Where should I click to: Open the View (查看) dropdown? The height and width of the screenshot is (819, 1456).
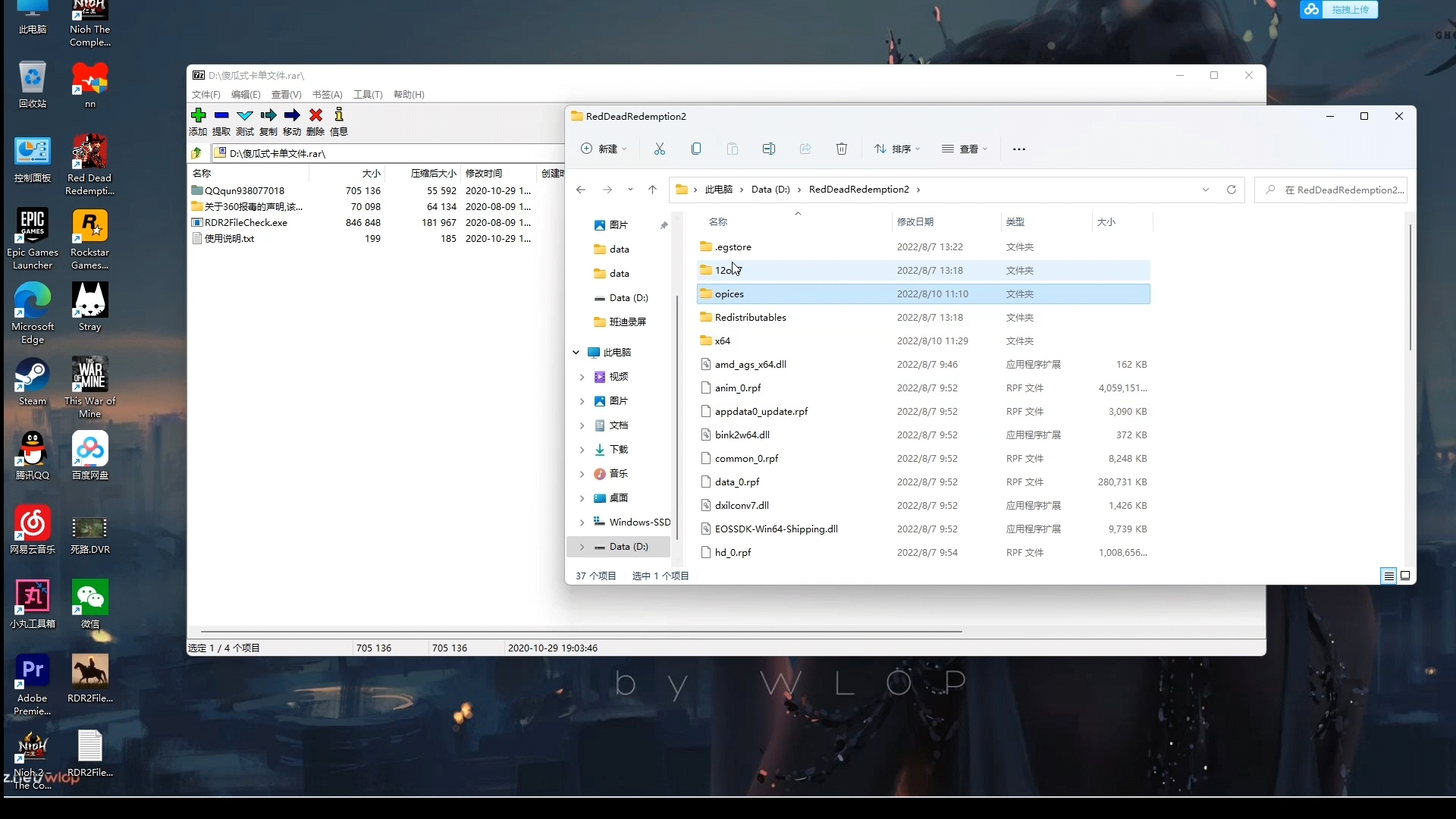pos(965,149)
